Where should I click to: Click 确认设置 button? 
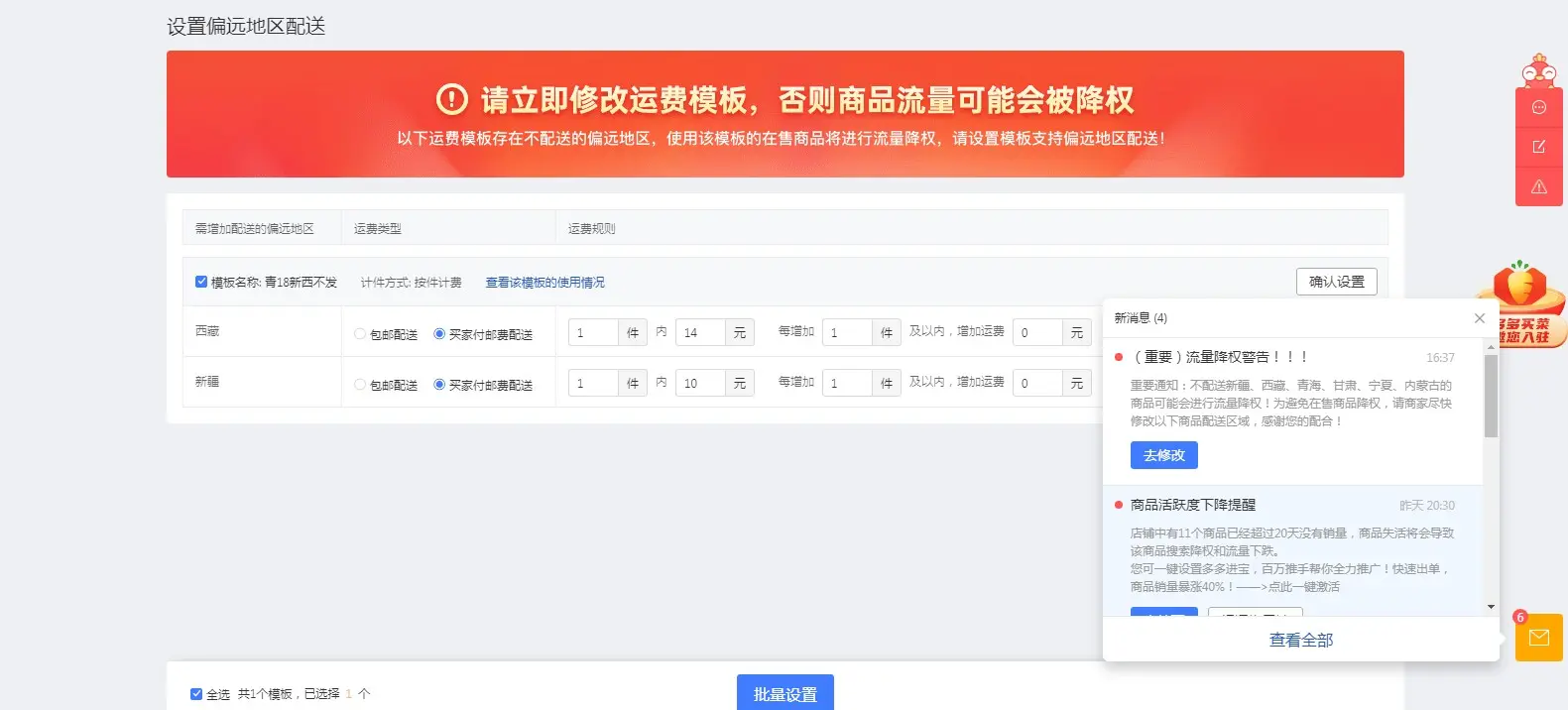click(x=1336, y=282)
